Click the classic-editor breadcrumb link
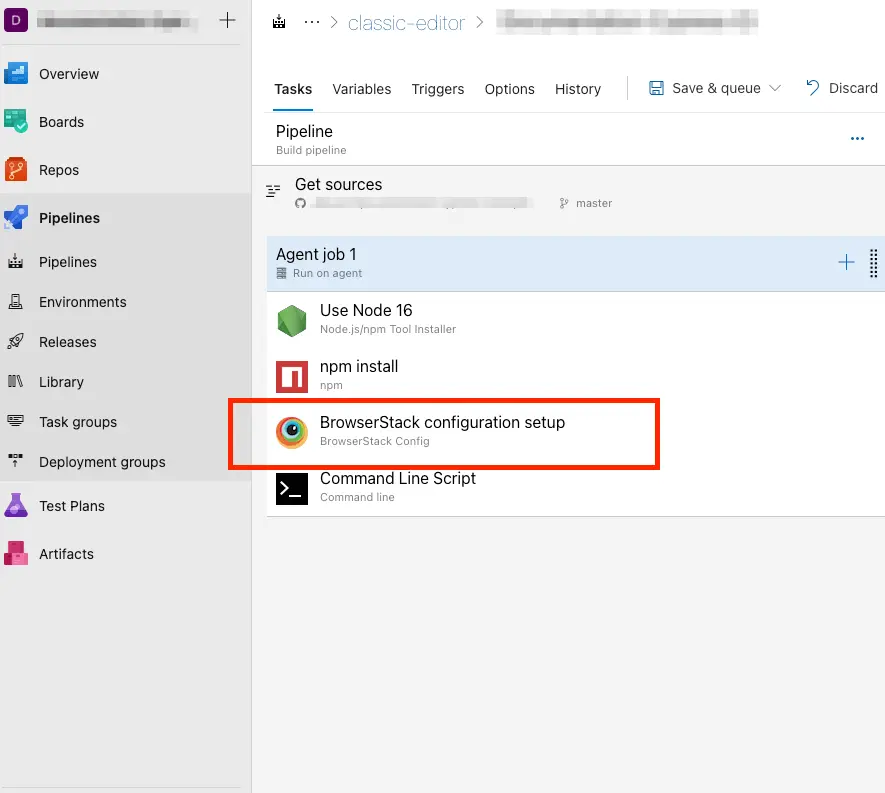885x793 pixels. (406, 23)
